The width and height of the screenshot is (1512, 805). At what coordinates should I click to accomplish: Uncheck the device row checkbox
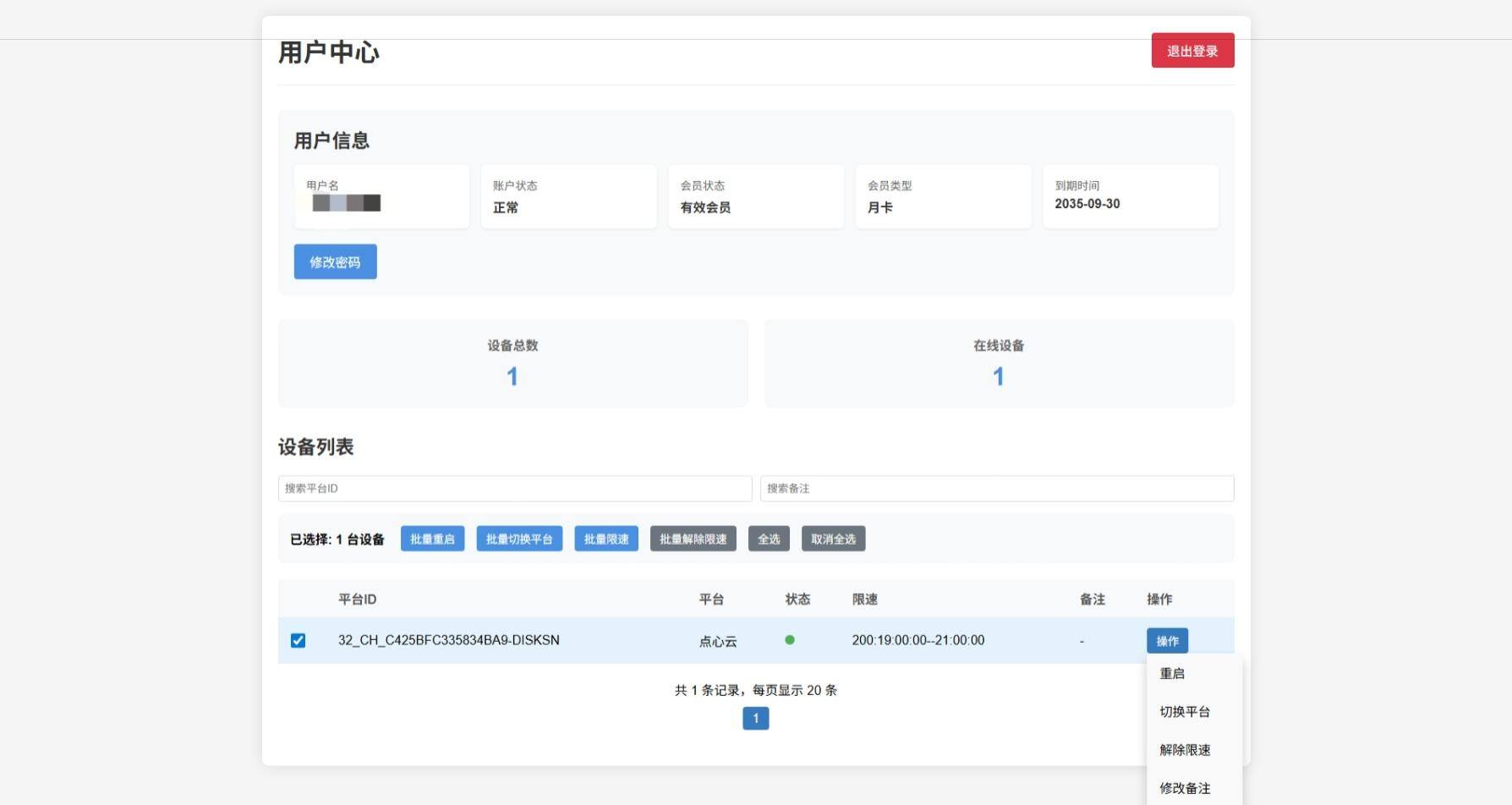pos(298,641)
